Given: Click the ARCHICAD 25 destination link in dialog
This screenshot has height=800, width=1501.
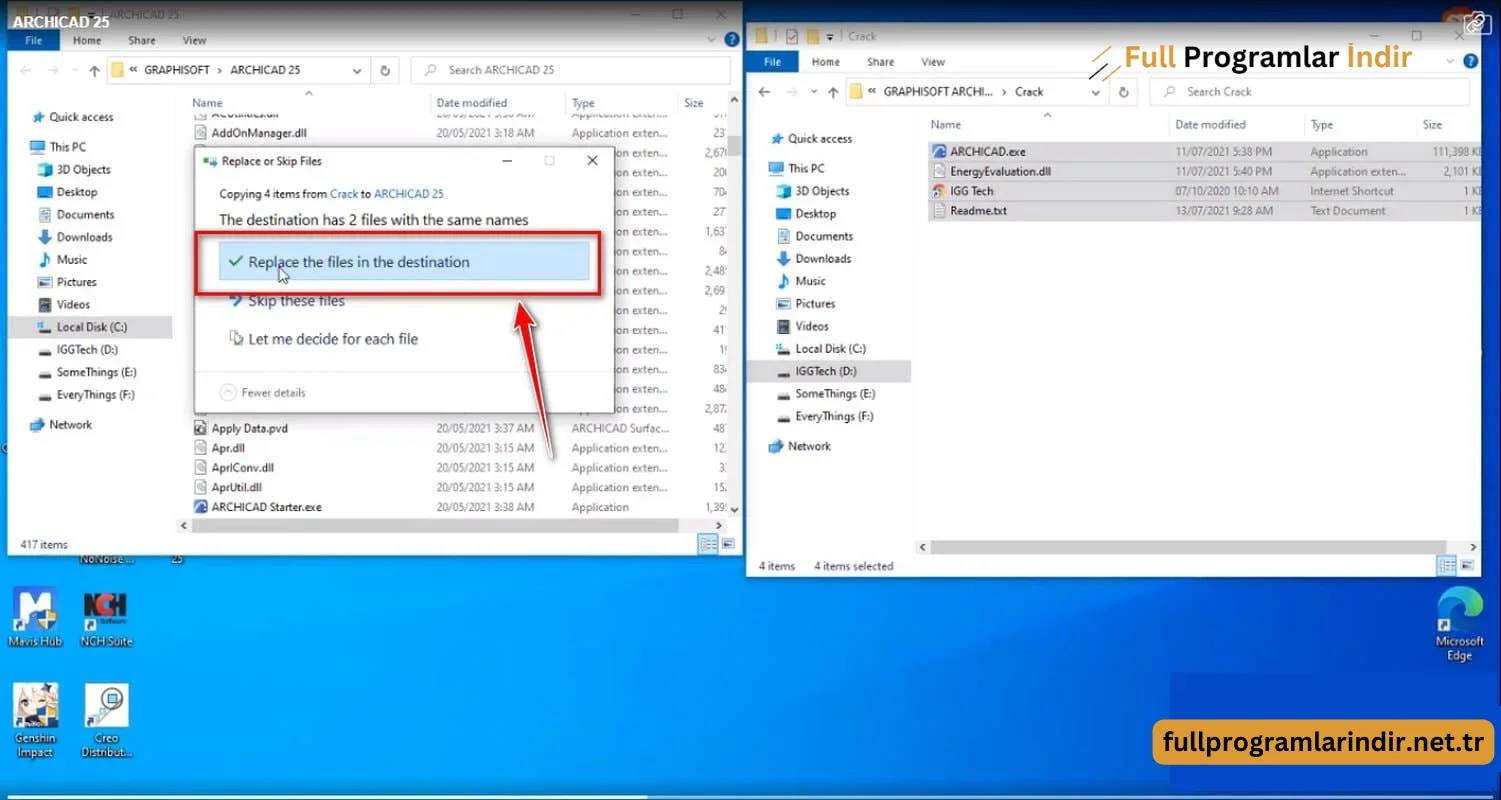Looking at the screenshot, I should click(409, 194).
